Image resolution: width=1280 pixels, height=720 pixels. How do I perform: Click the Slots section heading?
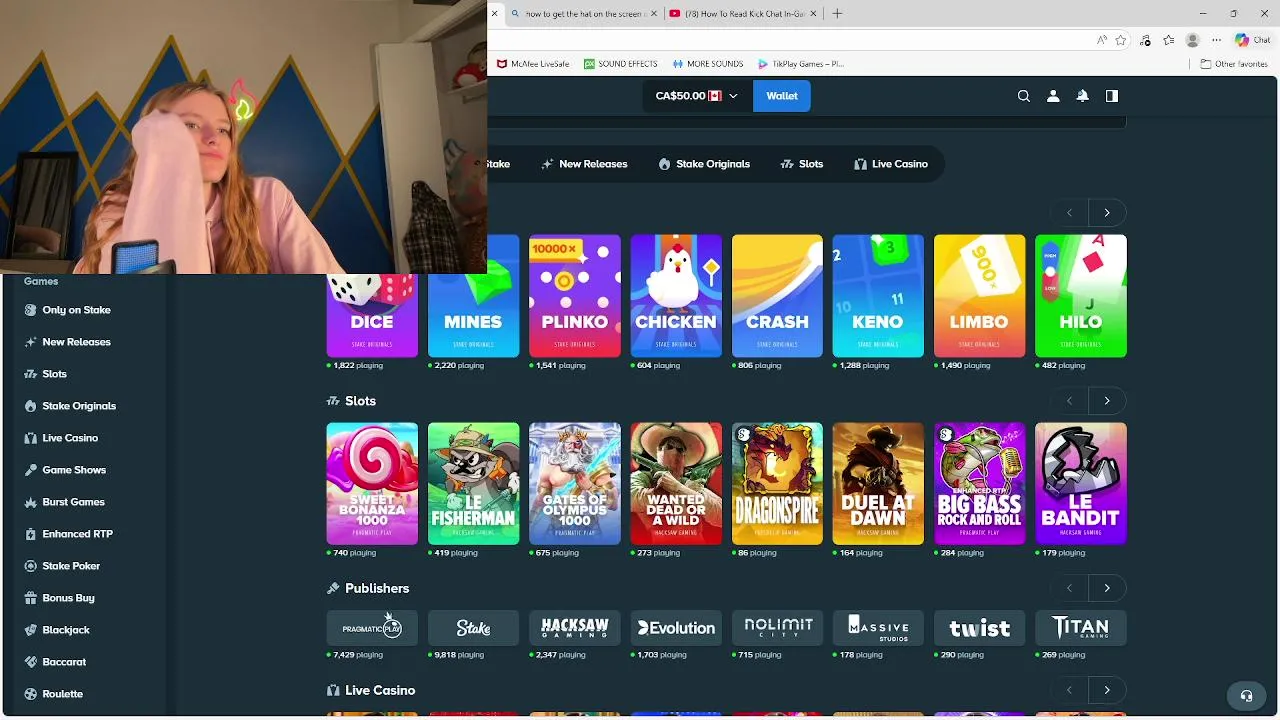tap(360, 401)
